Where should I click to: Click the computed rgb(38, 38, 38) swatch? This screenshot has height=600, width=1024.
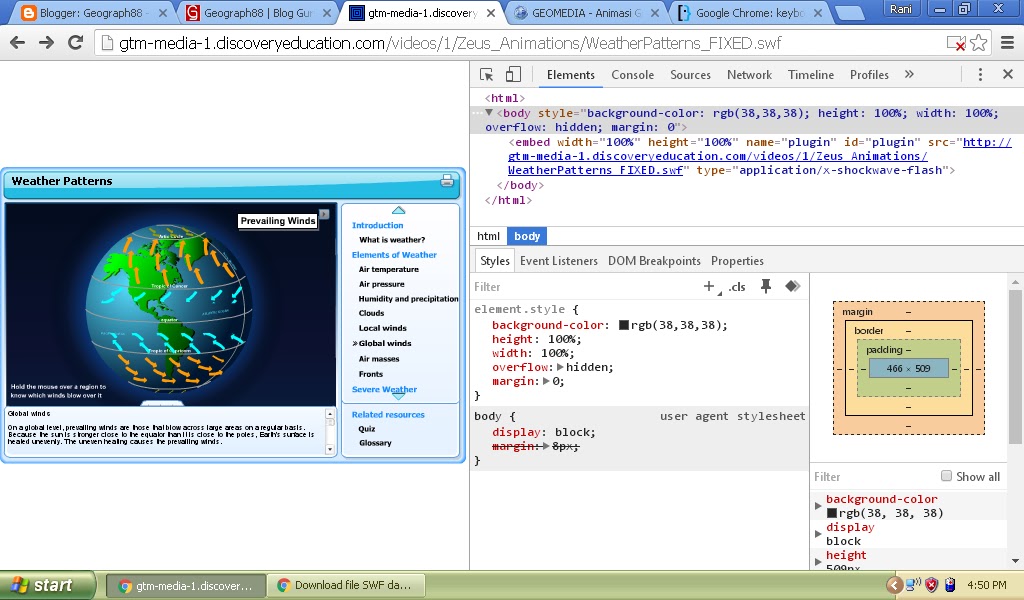tap(831, 513)
